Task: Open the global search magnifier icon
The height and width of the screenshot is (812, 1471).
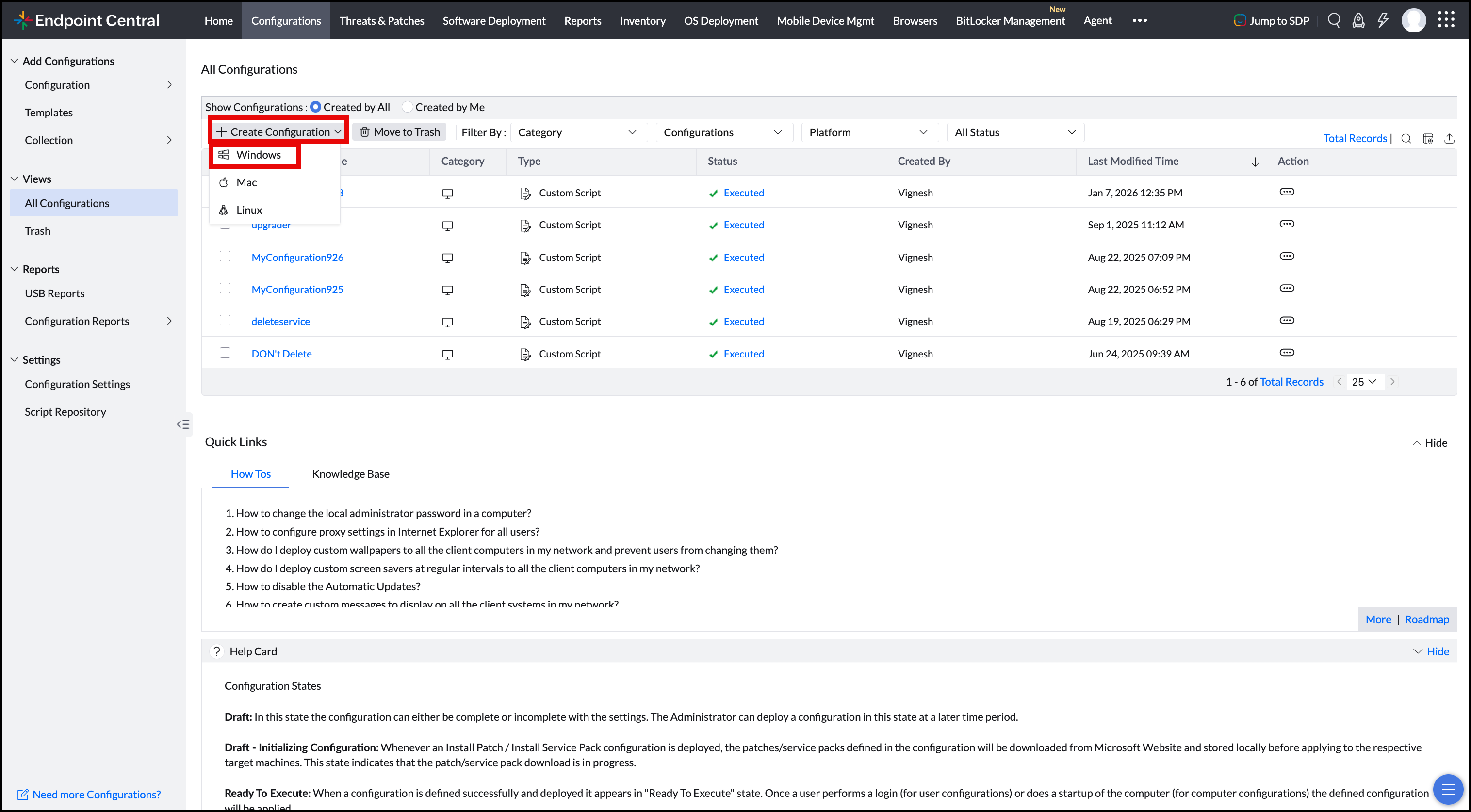Action: point(1334,20)
